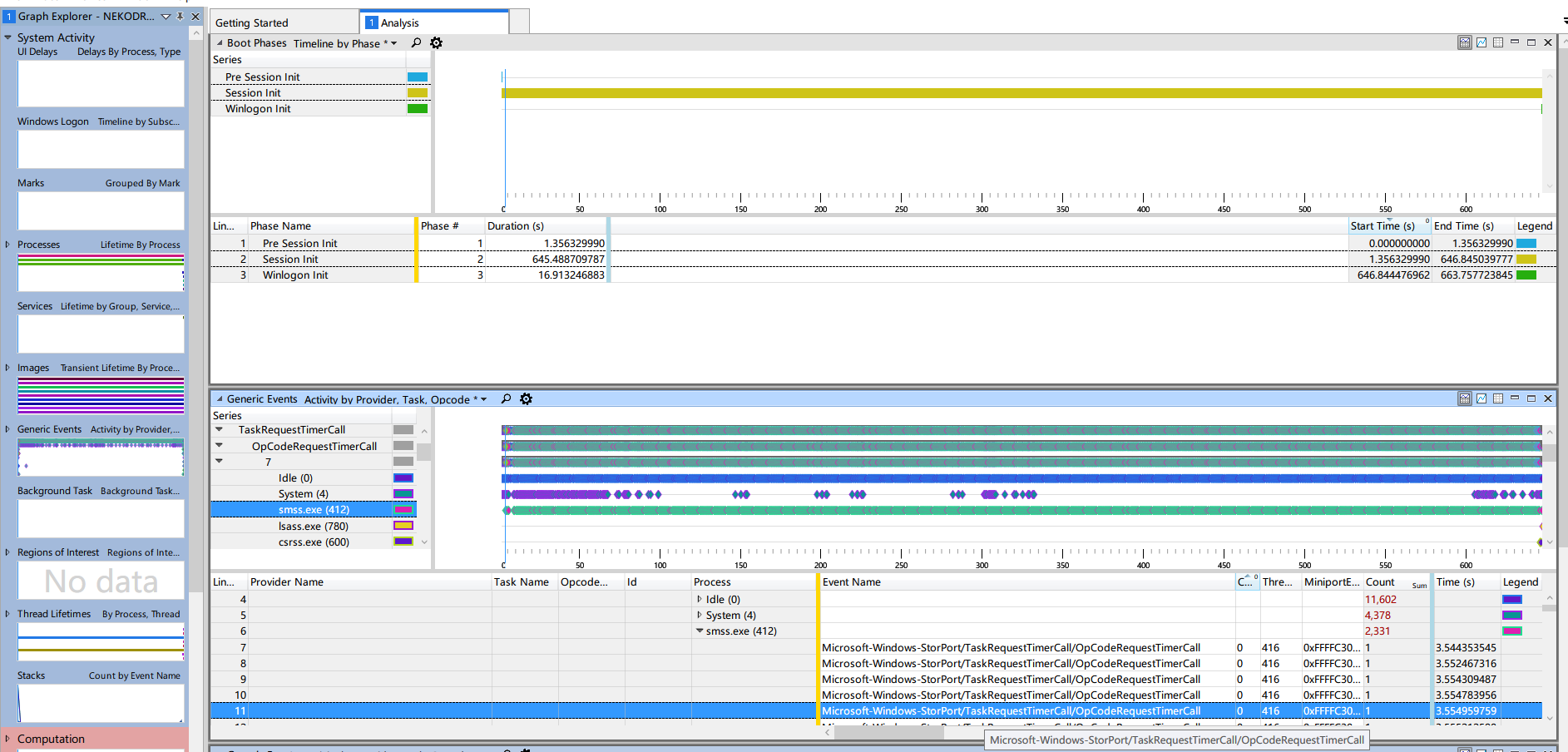Show table only in Generic Events

click(1498, 398)
